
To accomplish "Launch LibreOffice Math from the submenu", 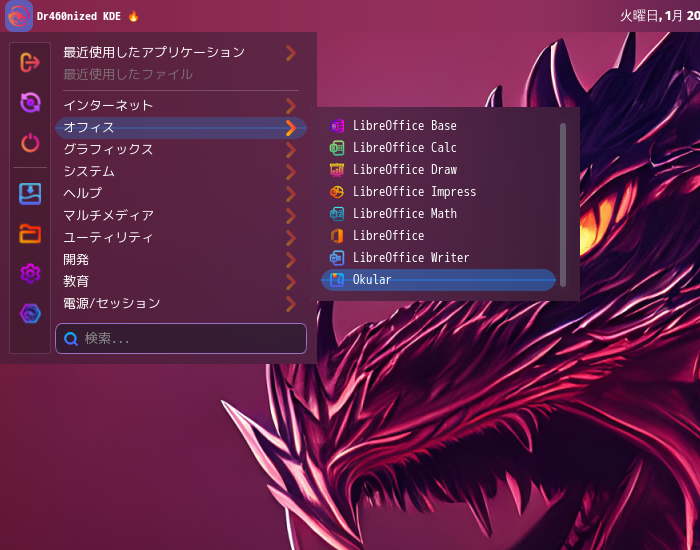I will coord(438,214).
